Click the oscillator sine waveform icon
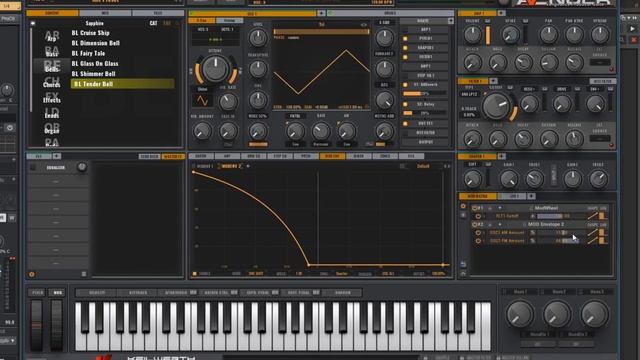Screen dimensions: 640x360 click(202, 100)
